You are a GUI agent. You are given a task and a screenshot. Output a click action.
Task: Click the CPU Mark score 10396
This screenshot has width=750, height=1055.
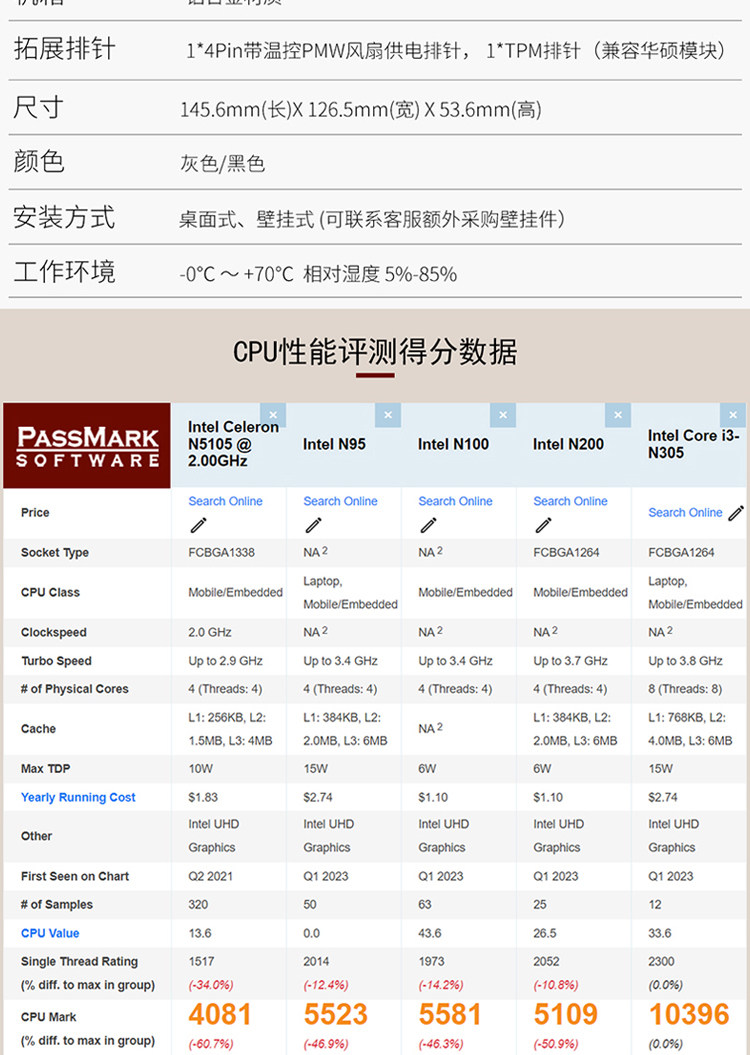tap(689, 1015)
